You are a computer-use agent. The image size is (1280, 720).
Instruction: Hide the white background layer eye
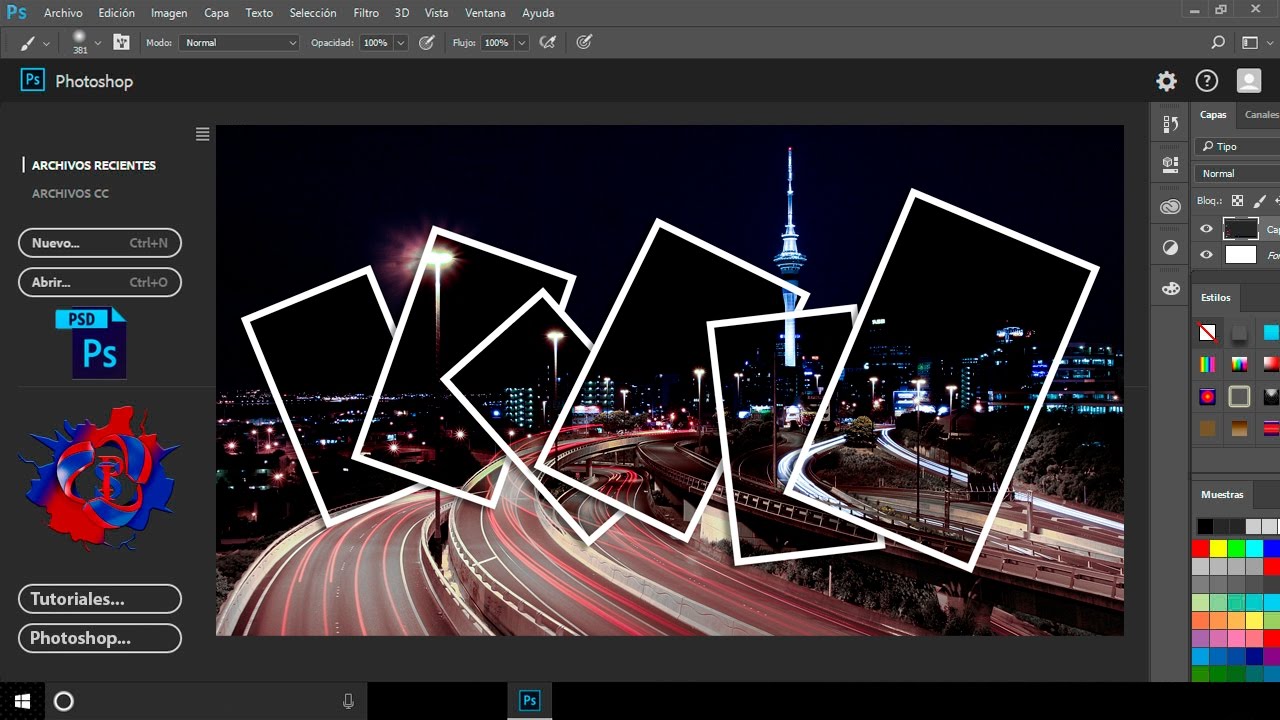(1206, 255)
